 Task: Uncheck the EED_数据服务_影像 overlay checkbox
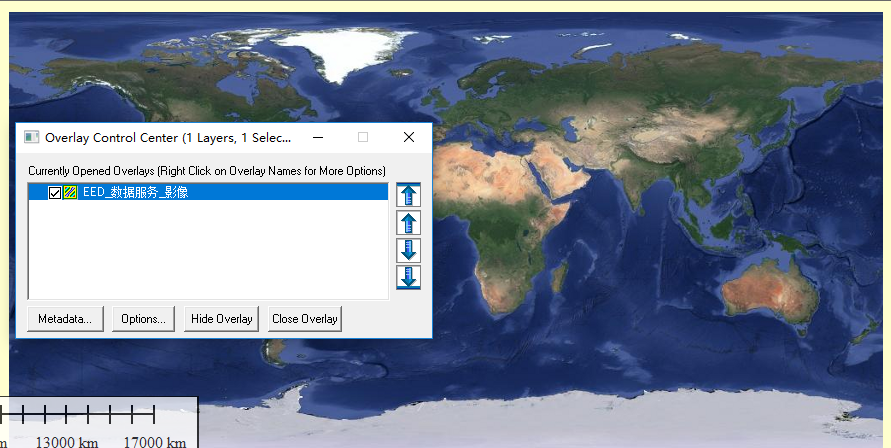pyautogui.click(x=55, y=193)
